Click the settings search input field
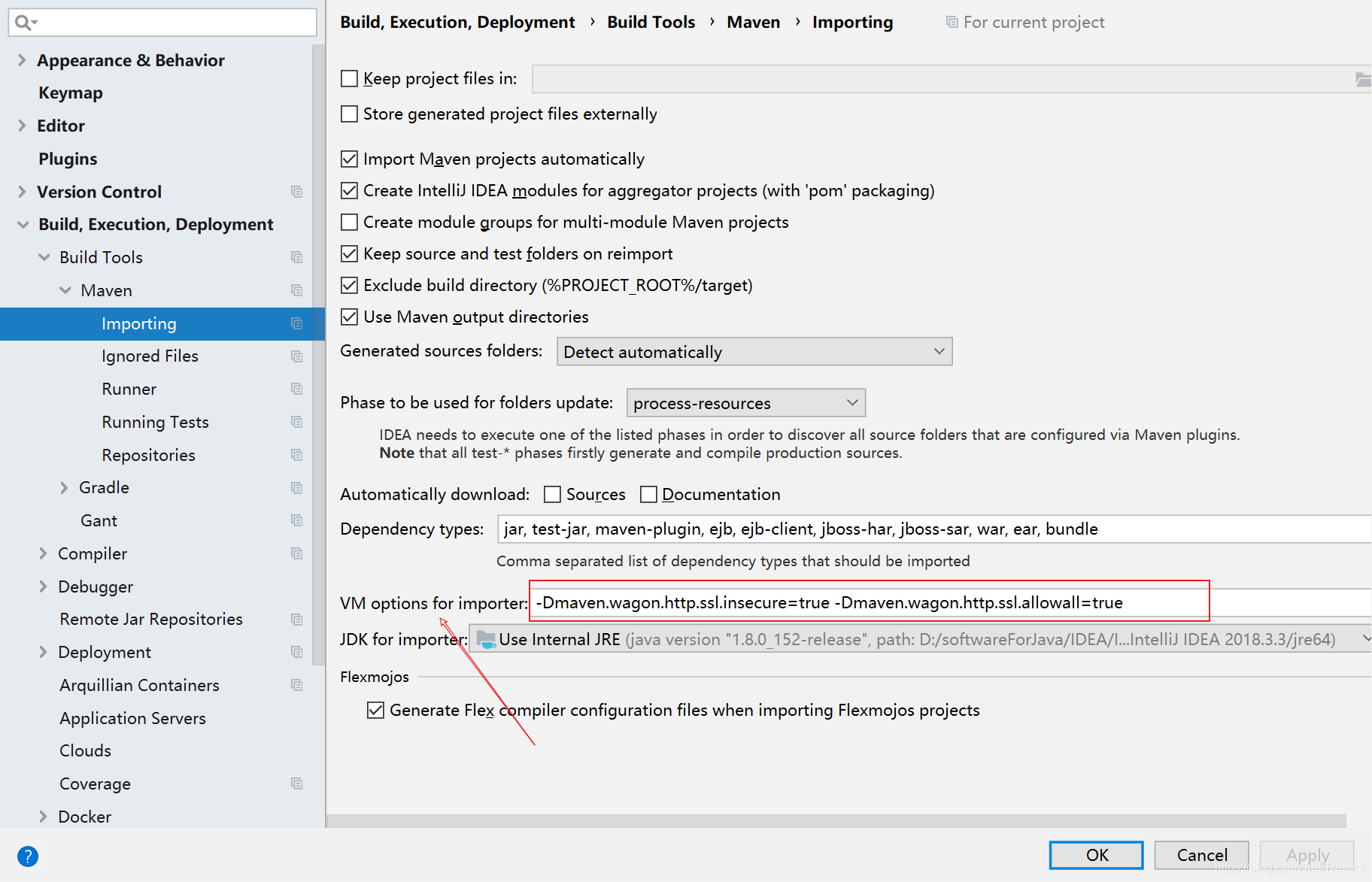 click(162, 23)
